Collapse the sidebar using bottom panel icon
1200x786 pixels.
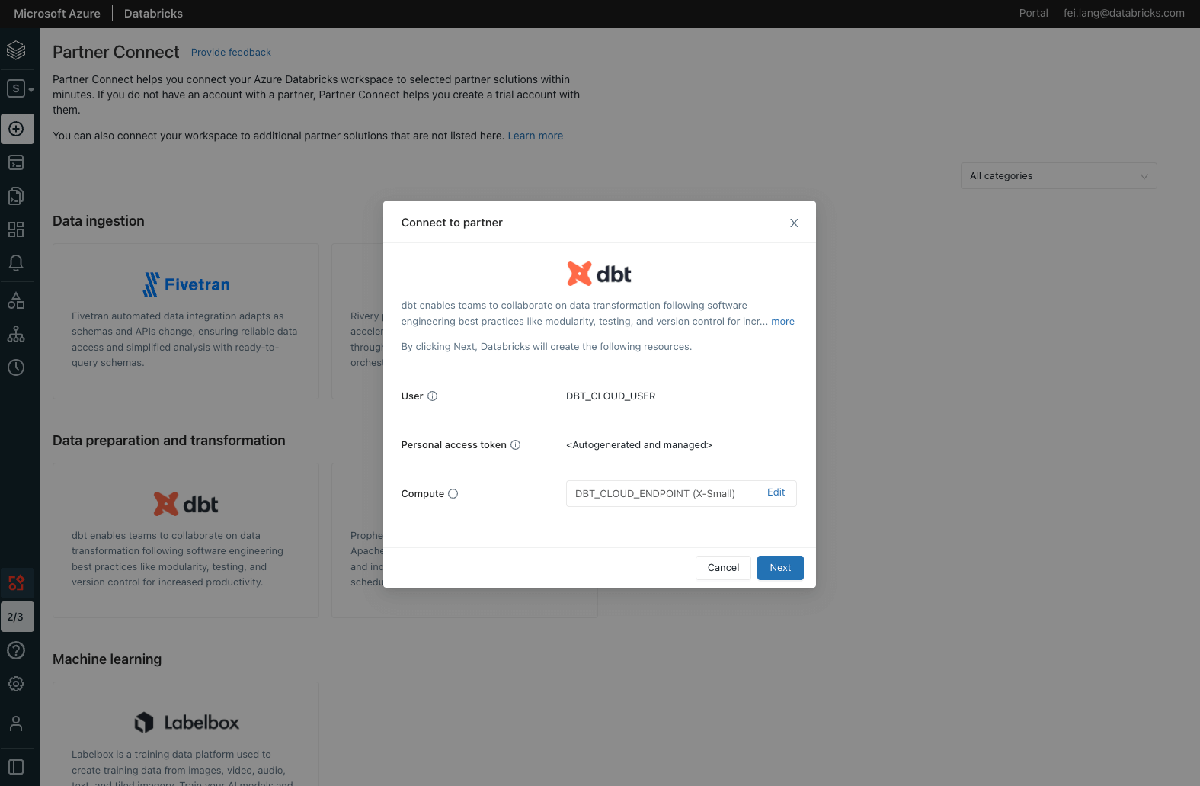pos(16,767)
